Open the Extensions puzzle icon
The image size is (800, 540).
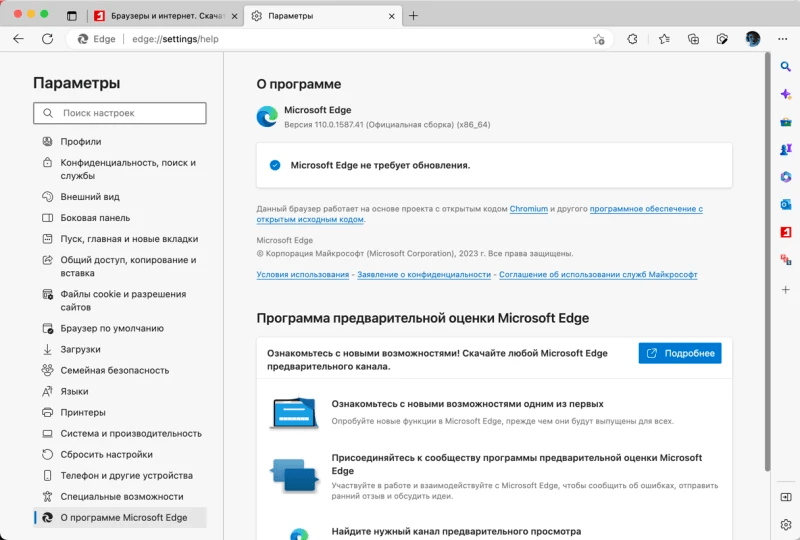click(632, 39)
